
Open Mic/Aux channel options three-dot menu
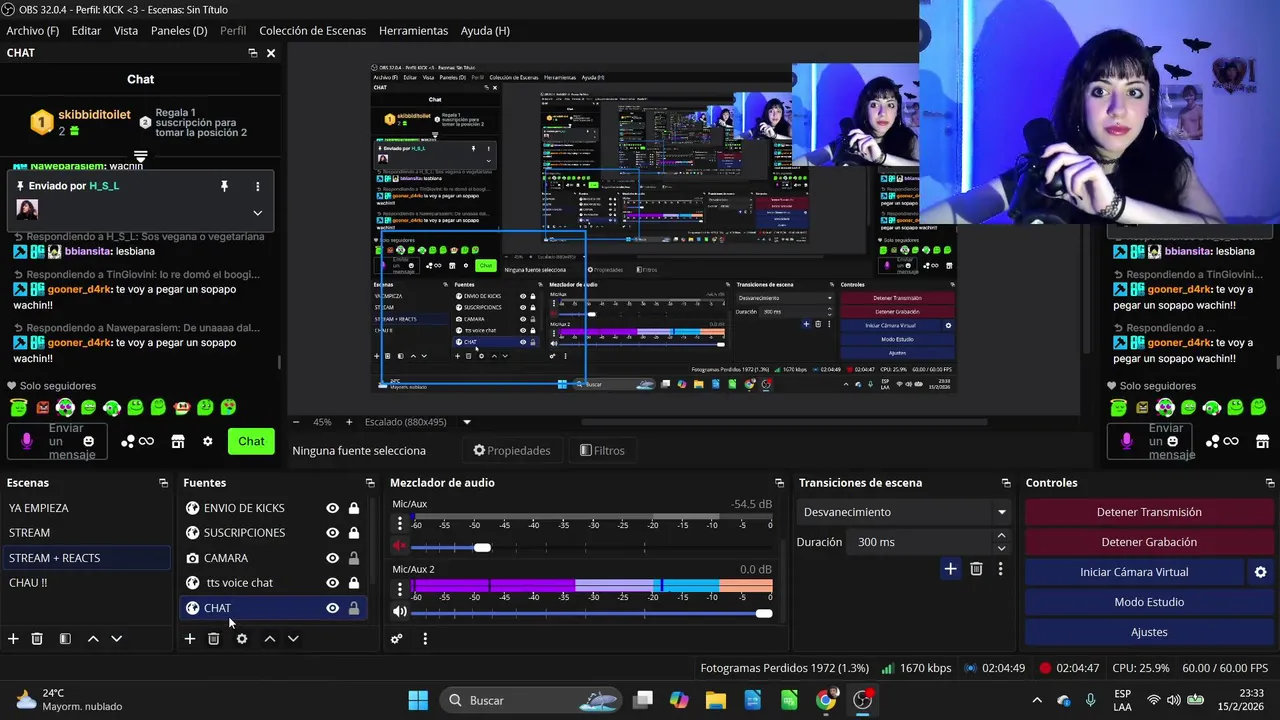(x=400, y=523)
